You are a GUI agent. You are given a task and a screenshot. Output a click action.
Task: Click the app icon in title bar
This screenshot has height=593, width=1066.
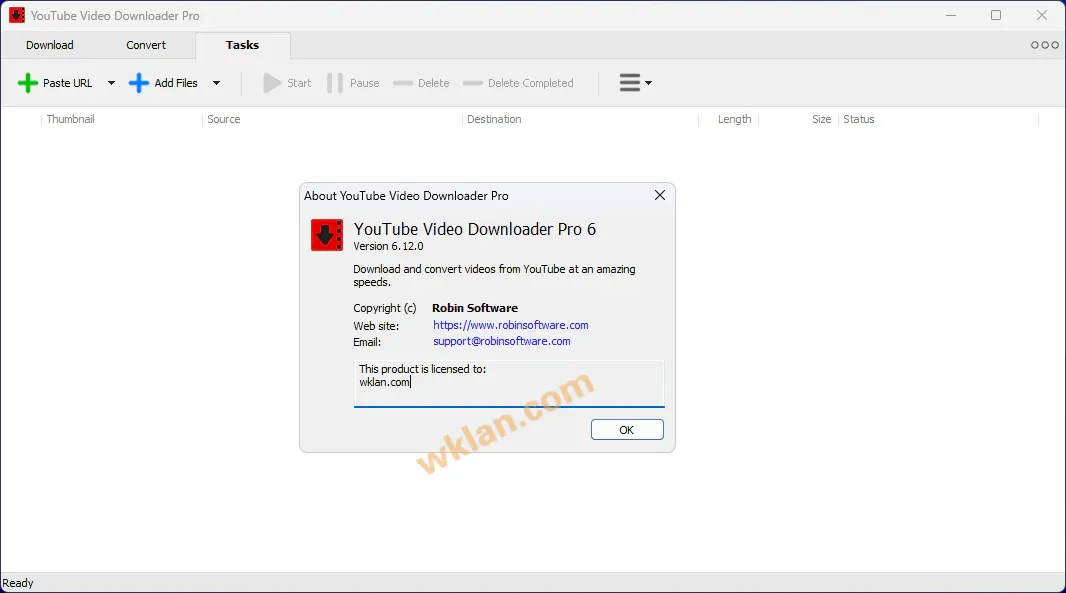17,15
